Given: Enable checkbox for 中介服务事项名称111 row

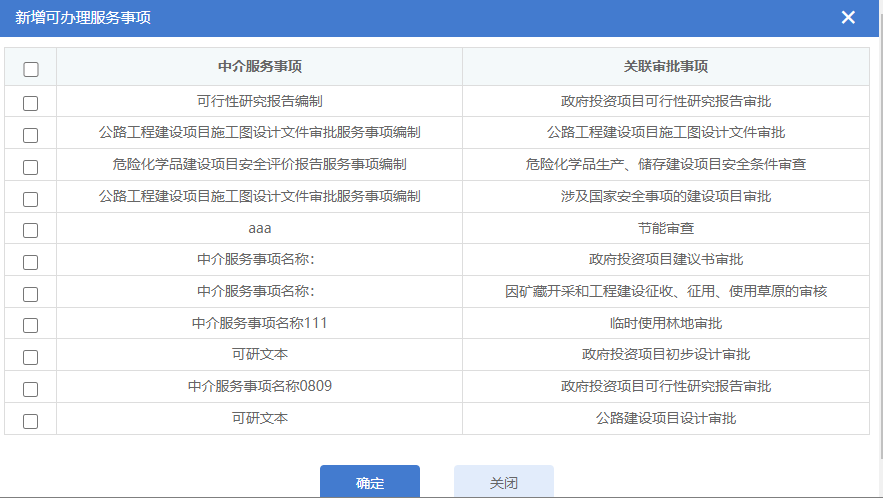Looking at the screenshot, I should click(x=31, y=325).
